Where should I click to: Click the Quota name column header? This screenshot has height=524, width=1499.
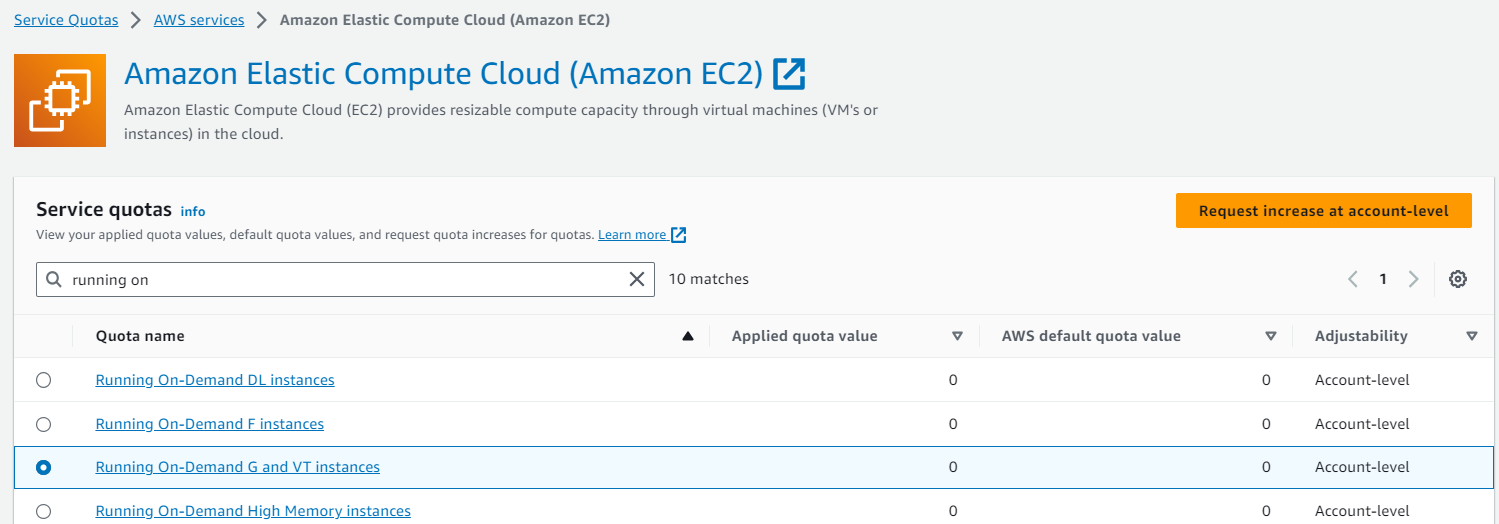(x=140, y=336)
